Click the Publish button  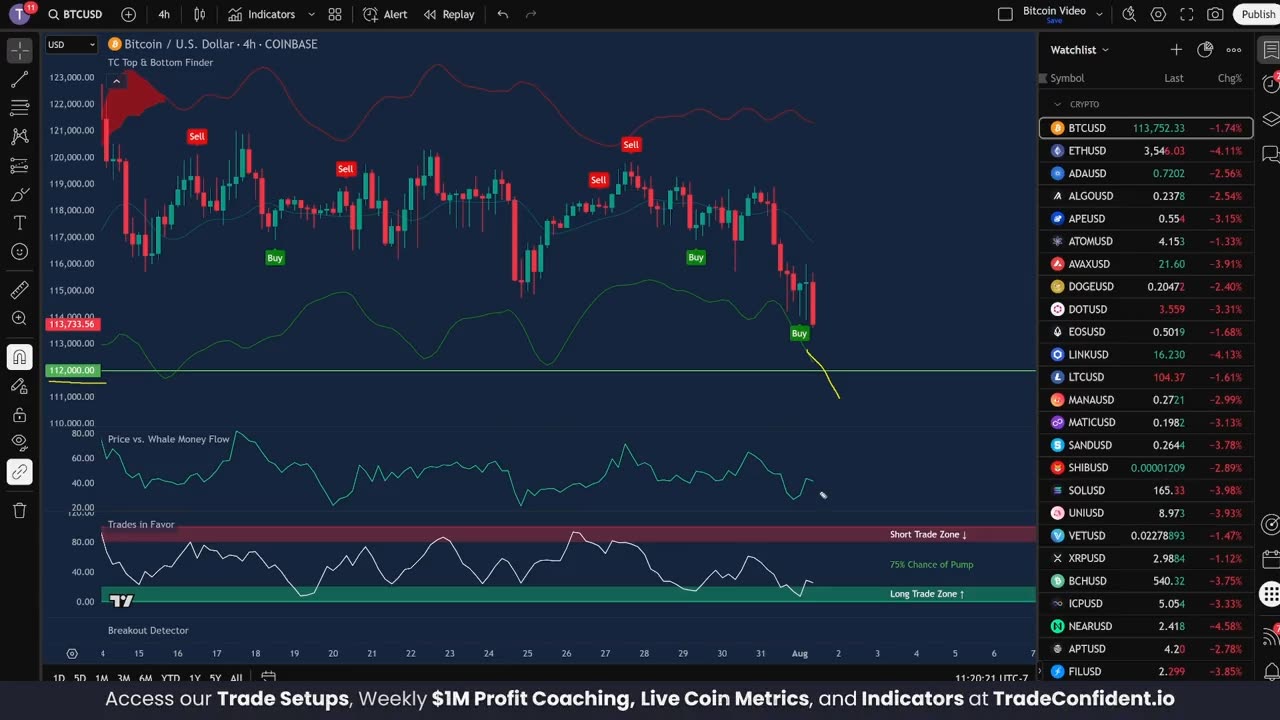click(x=1257, y=14)
